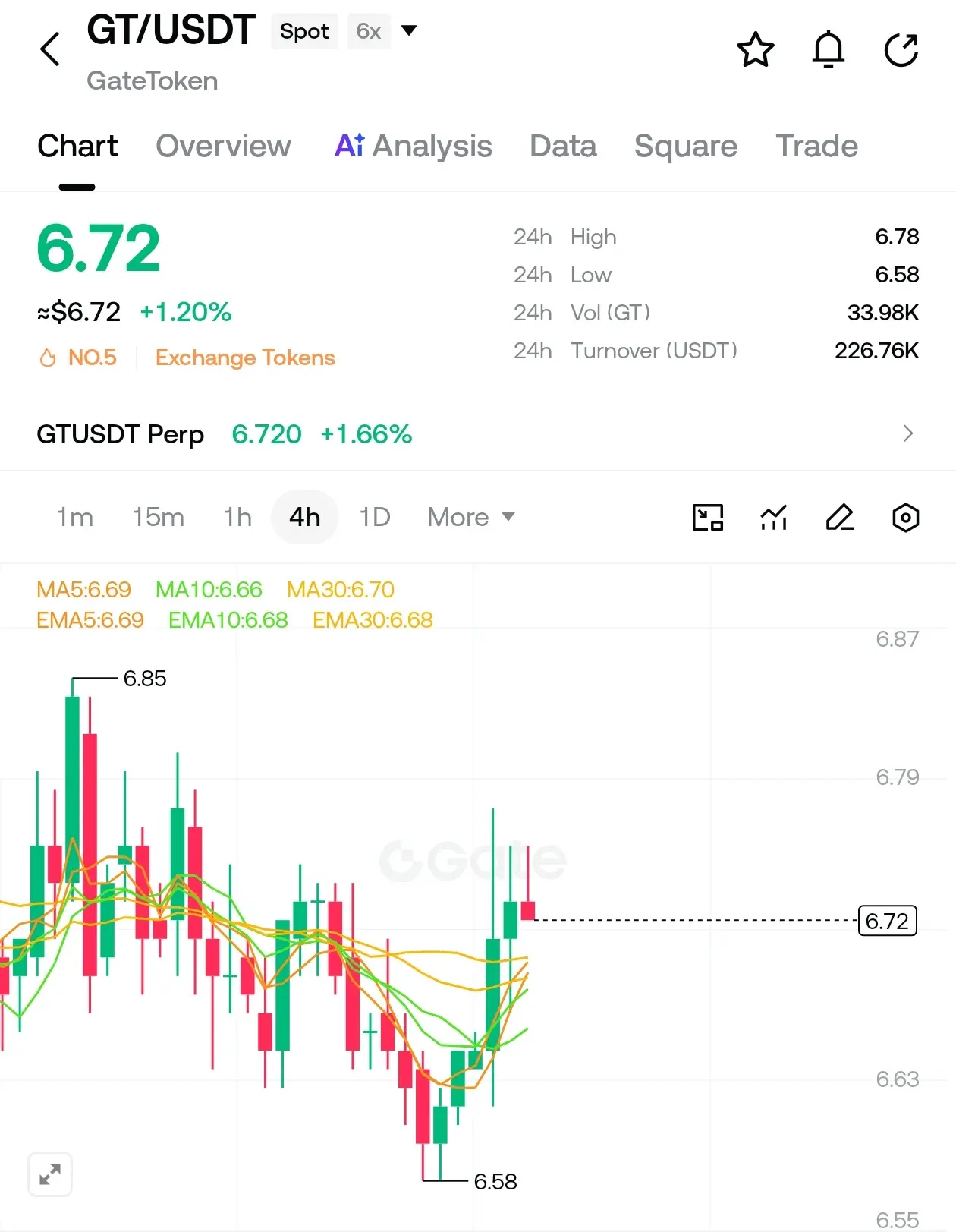Screen dimensions: 956x1232
Task: Select the 15m timeframe
Action: pos(158,517)
